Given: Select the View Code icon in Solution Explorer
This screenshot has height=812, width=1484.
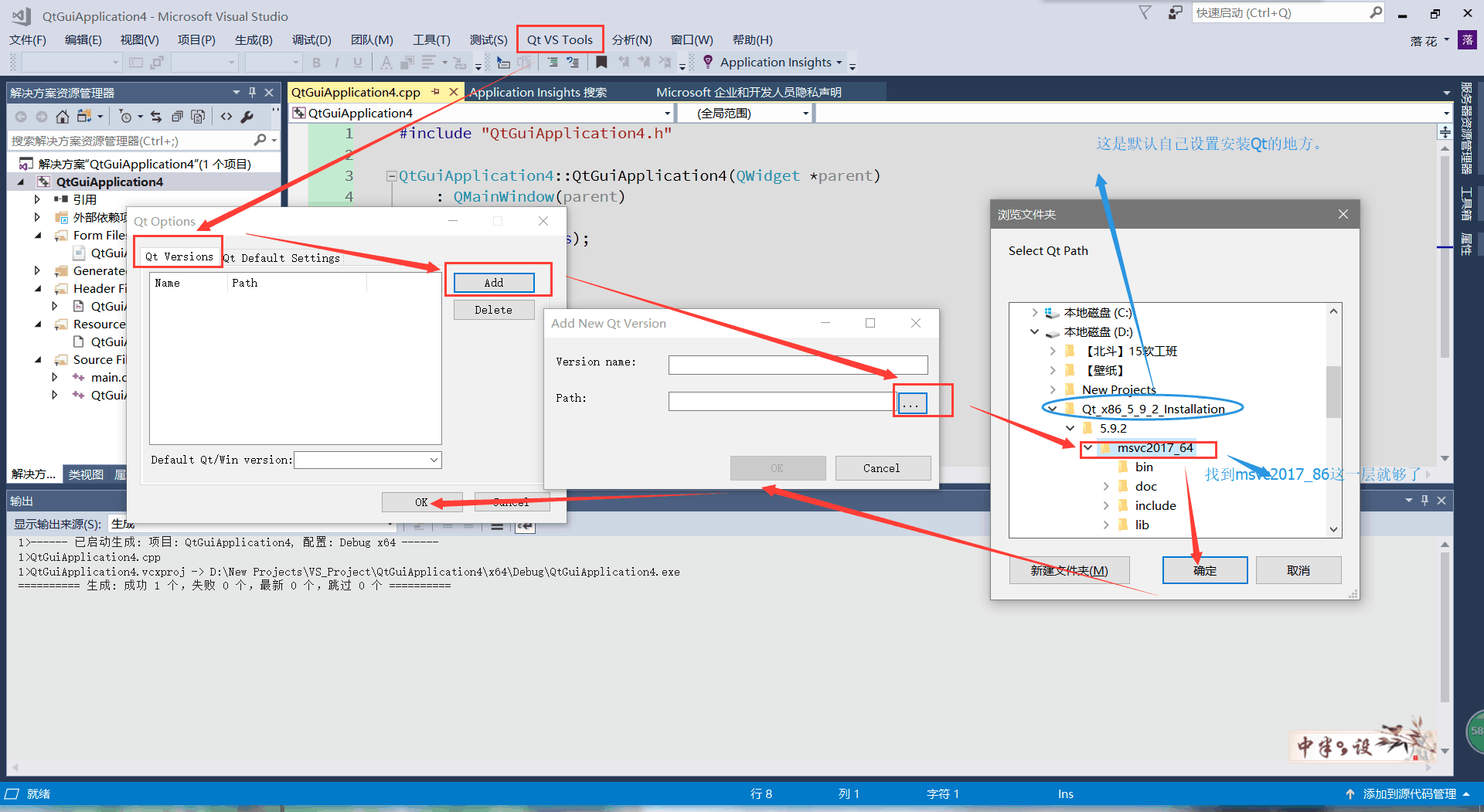Looking at the screenshot, I should pos(226,116).
